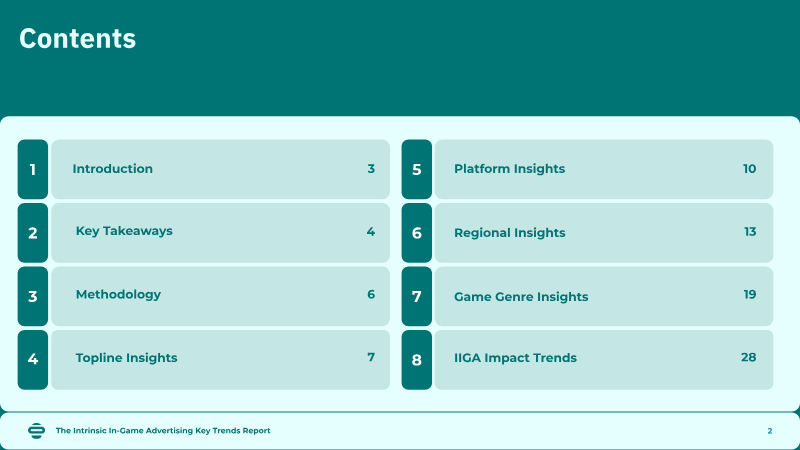The image size is (800, 450).
Task: Click the Contents heading title
Action: pyautogui.click(x=78, y=39)
